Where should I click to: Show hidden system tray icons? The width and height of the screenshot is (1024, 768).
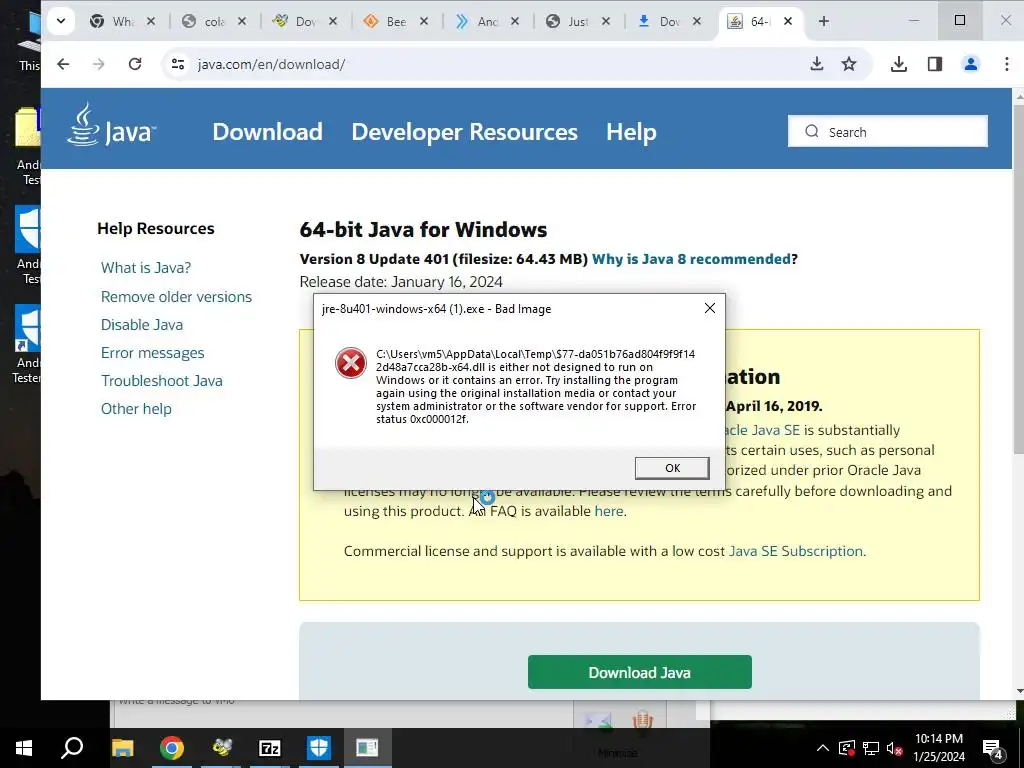coord(823,748)
